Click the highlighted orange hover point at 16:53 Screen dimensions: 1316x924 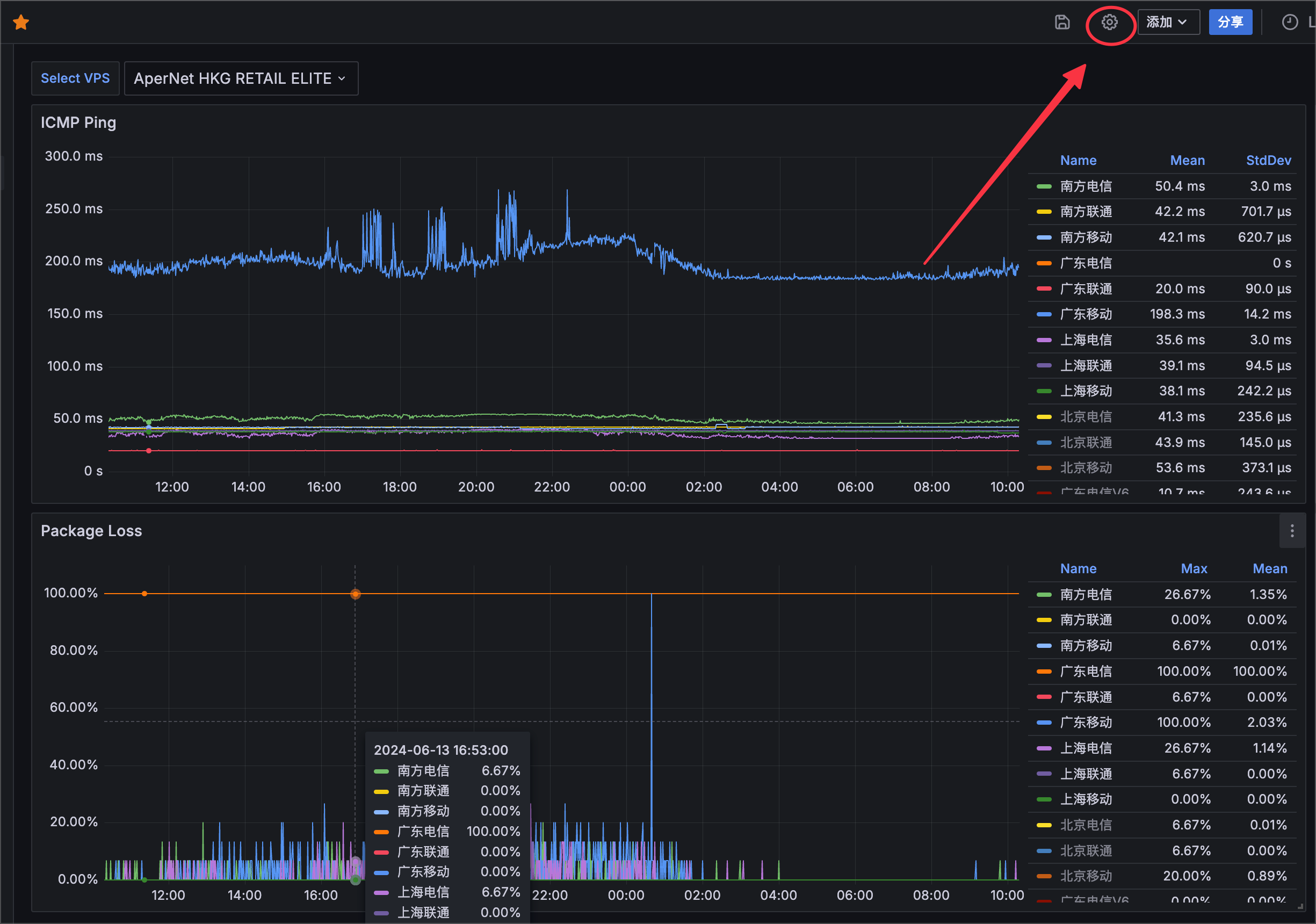[356, 594]
